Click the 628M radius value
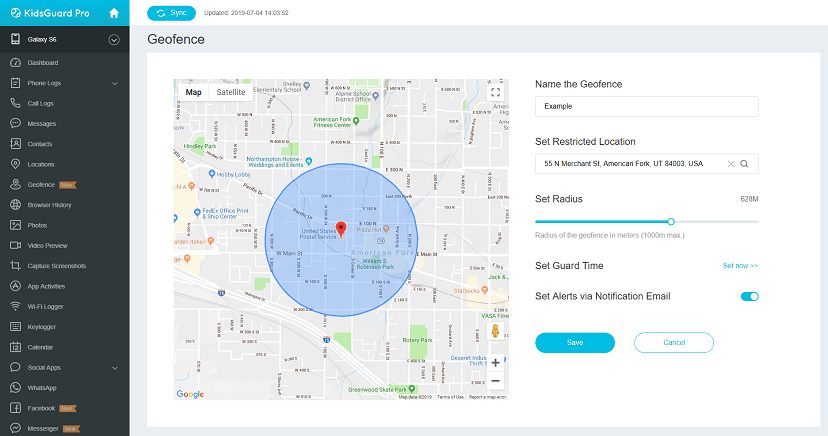Image resolution: width=828 pixels, height=436 pixels. click(749, 199)
